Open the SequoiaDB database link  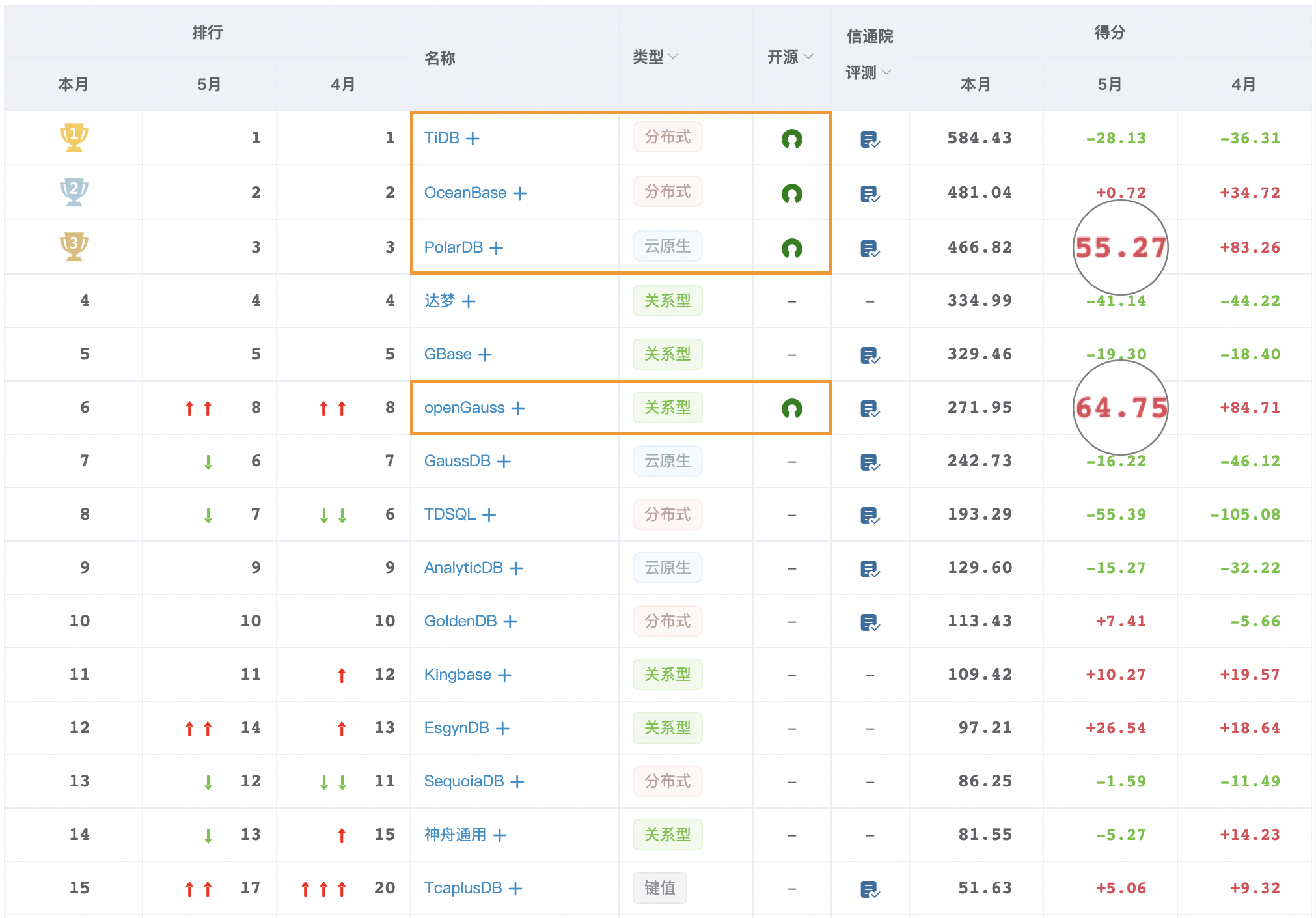click(x=464, y=781)
